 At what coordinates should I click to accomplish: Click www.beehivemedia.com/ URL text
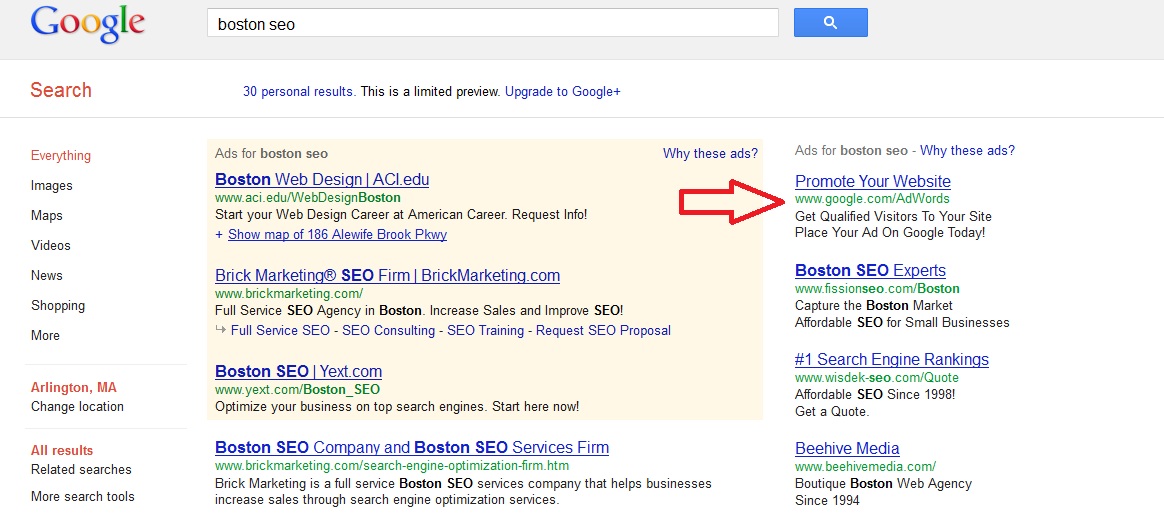click(866, 467)
